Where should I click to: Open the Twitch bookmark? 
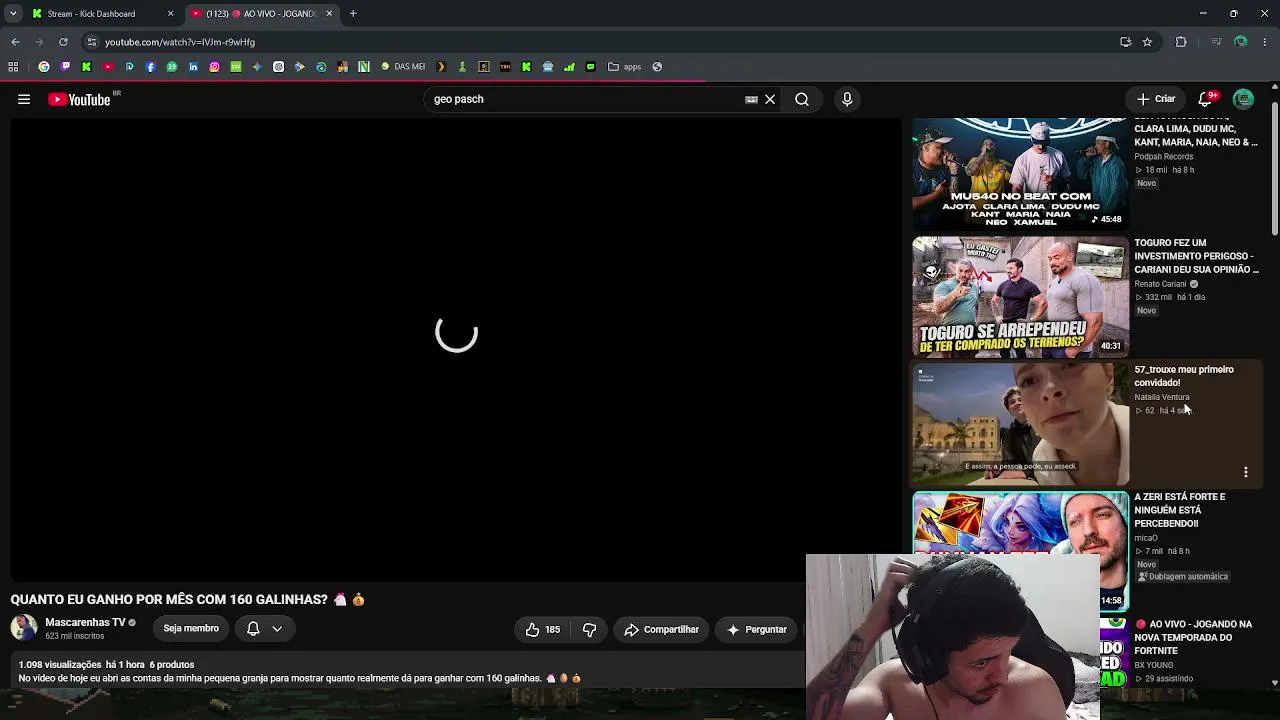(x=65, y=67)
